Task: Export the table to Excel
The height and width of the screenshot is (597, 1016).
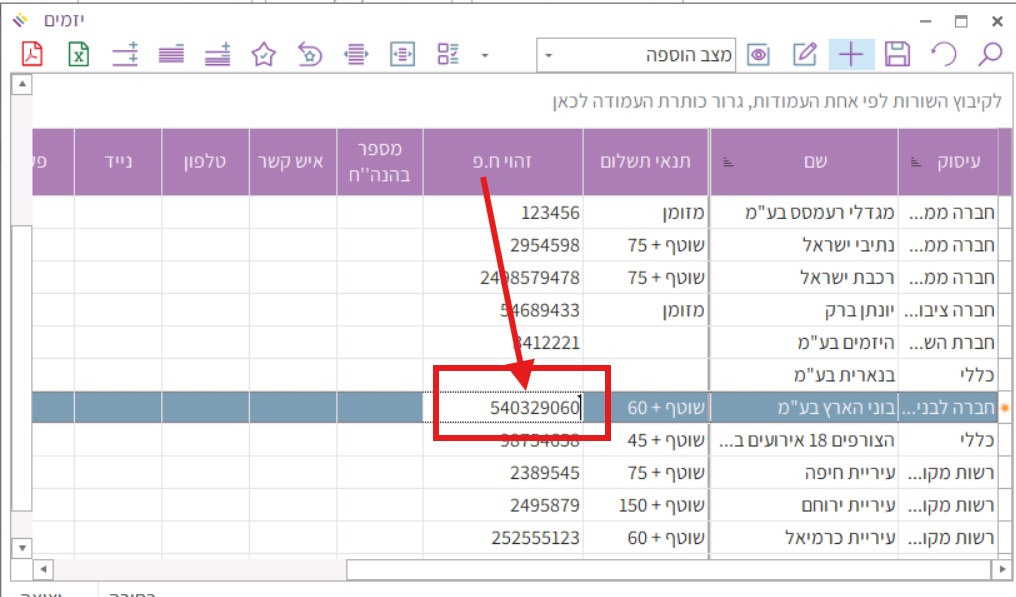Action: pos(79,55)
